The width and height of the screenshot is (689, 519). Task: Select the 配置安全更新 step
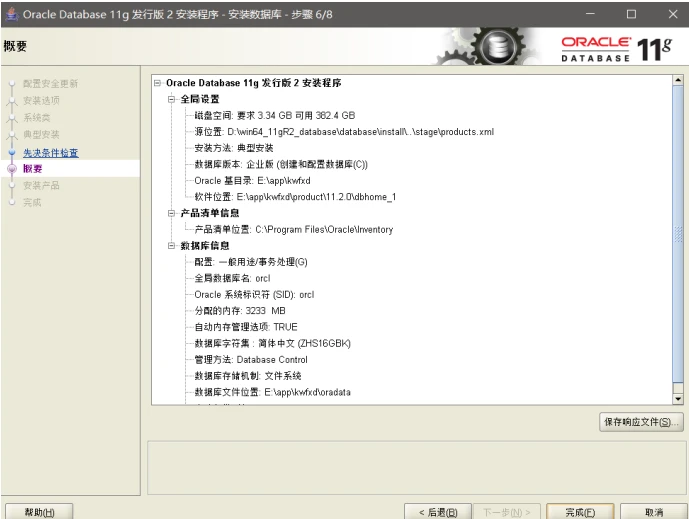50,83
